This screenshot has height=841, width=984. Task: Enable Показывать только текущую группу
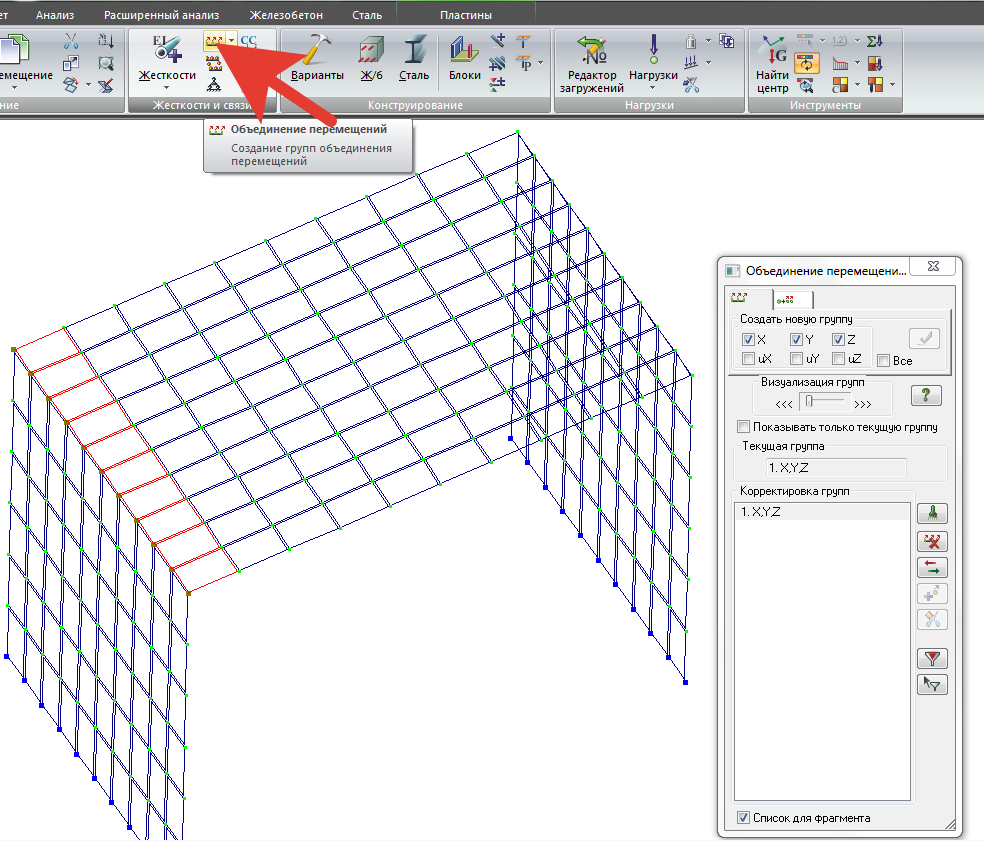click(x=744, y=427)
